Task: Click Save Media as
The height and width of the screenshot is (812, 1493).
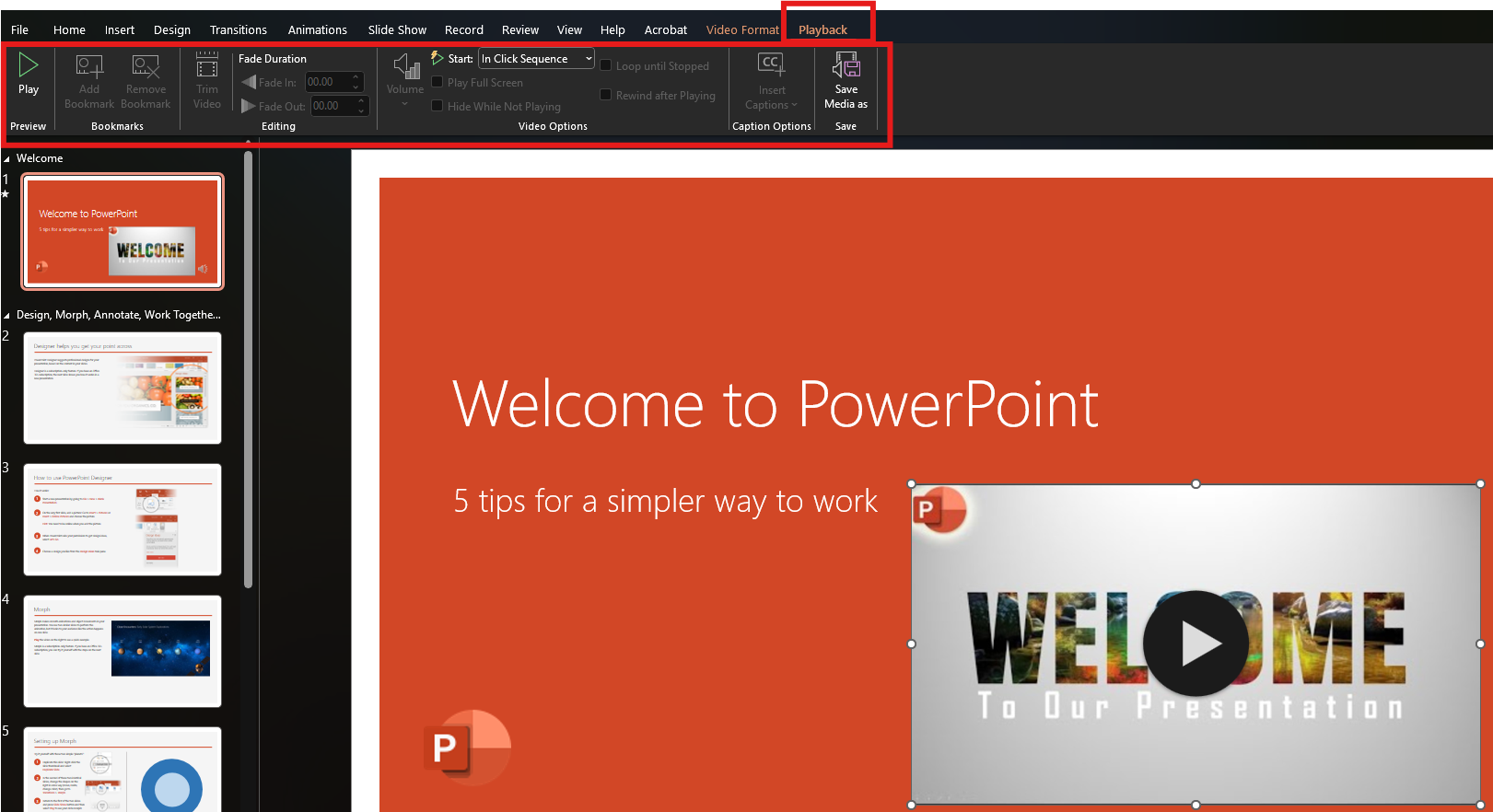Action: click(846, 81)
